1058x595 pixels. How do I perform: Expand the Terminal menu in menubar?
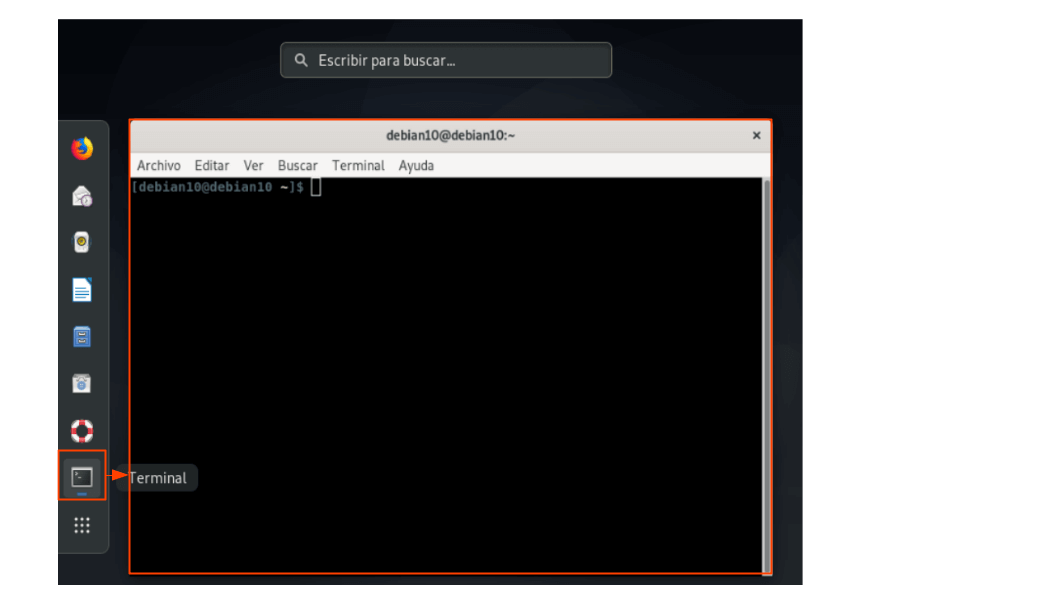coord(358,166)
